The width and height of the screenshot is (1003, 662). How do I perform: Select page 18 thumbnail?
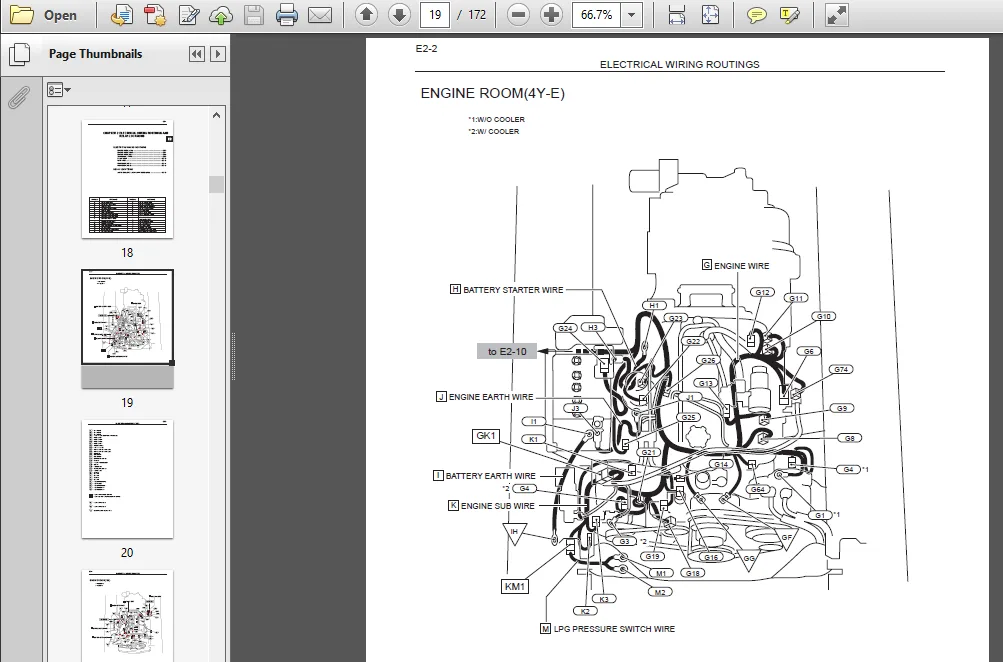pyautogui.click(x=127, y=179)
